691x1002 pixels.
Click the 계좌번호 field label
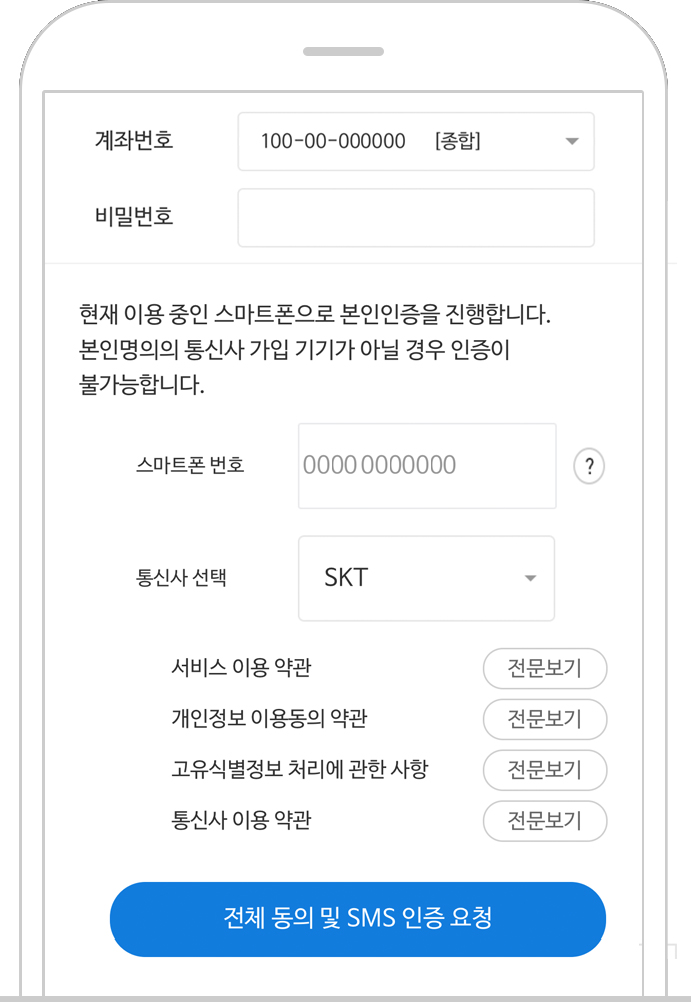pyautogui.click(x=134, y=140)
